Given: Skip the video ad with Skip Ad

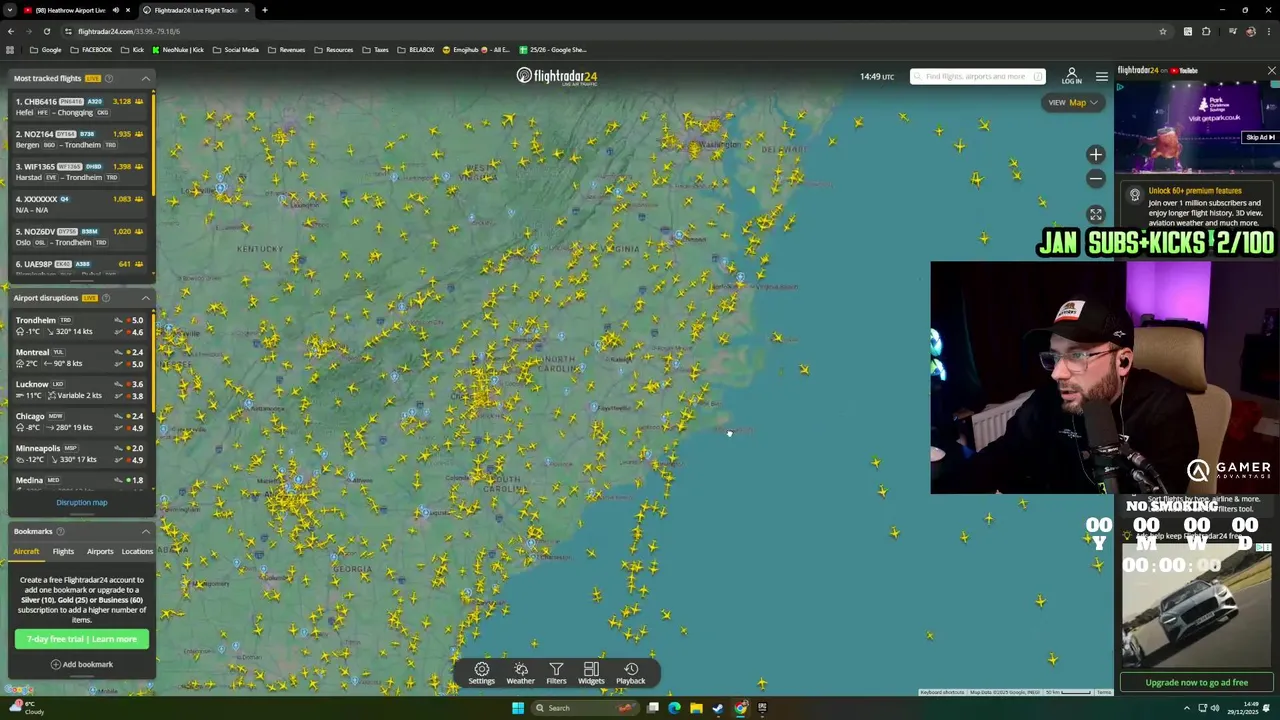Looking at the screenshot, I should point(1260,137).
